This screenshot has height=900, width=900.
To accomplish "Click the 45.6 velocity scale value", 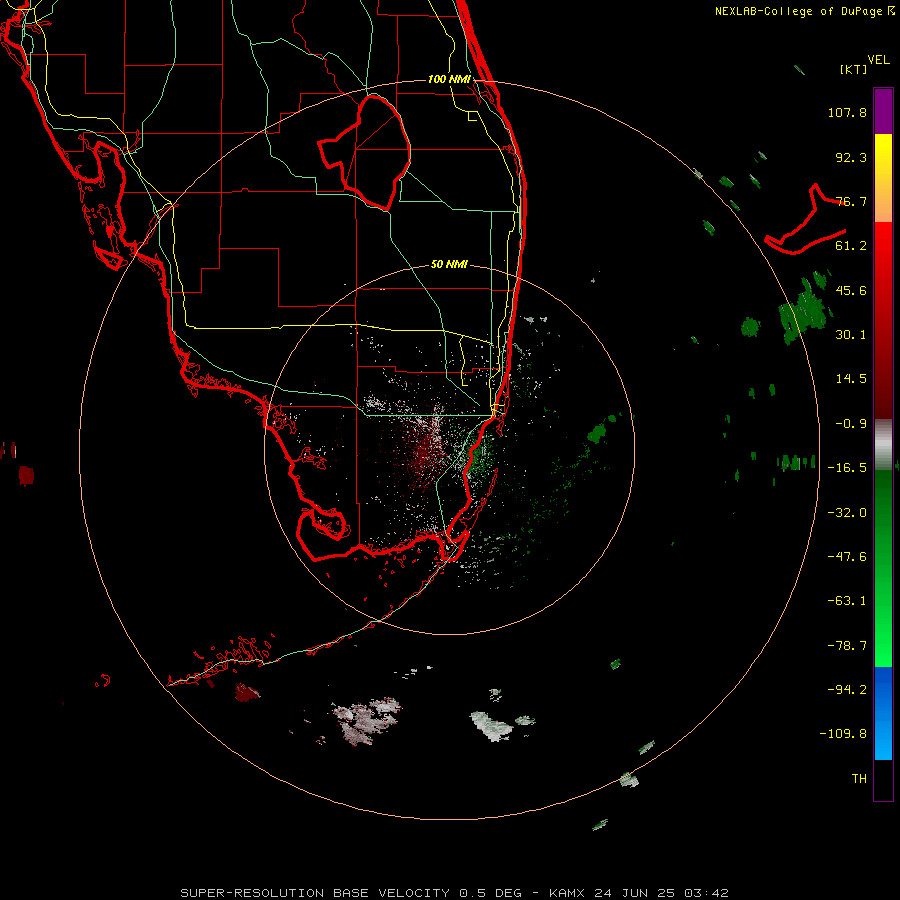I will pos(851,290).
